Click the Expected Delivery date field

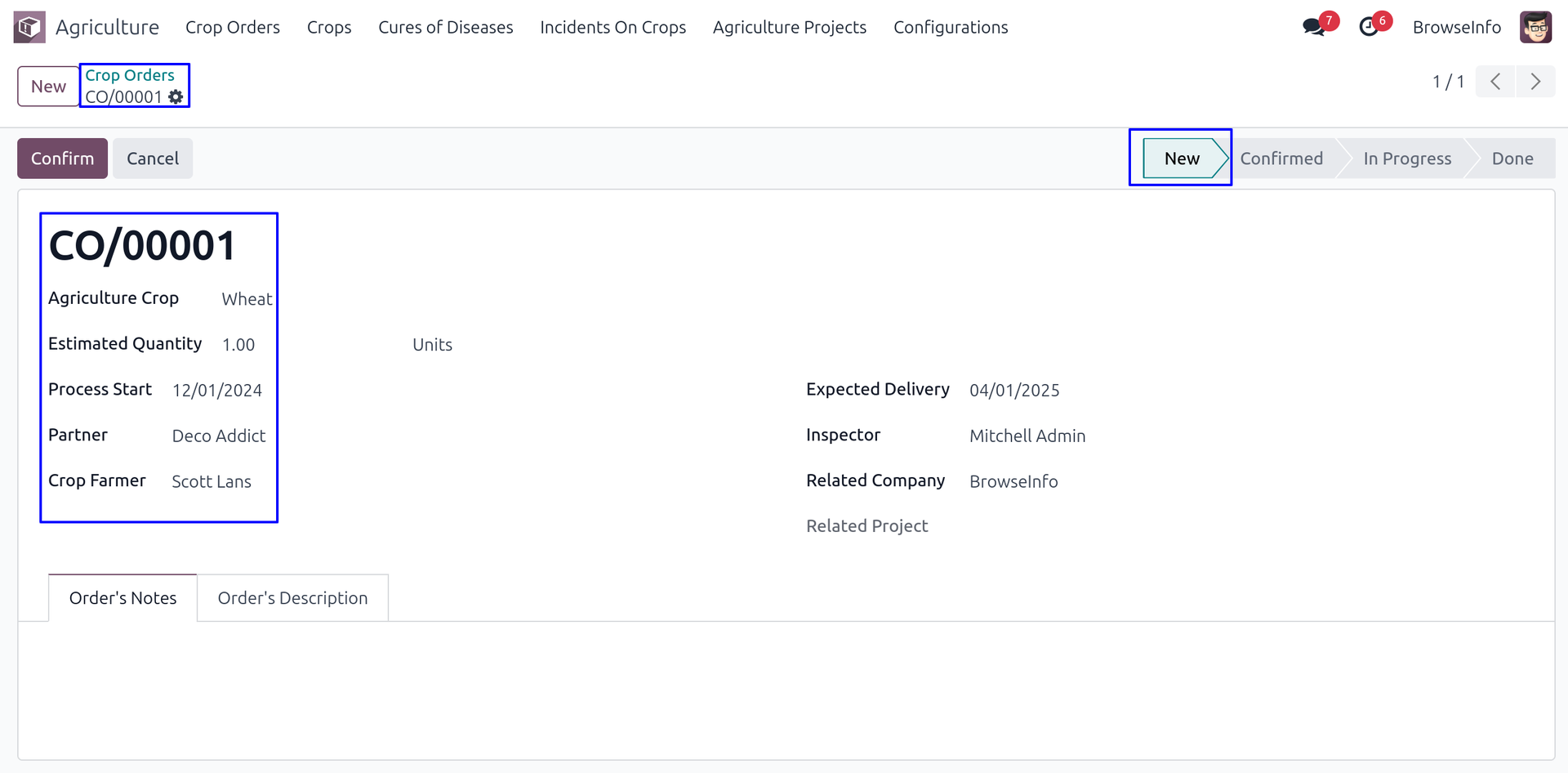click(1014, 391)
